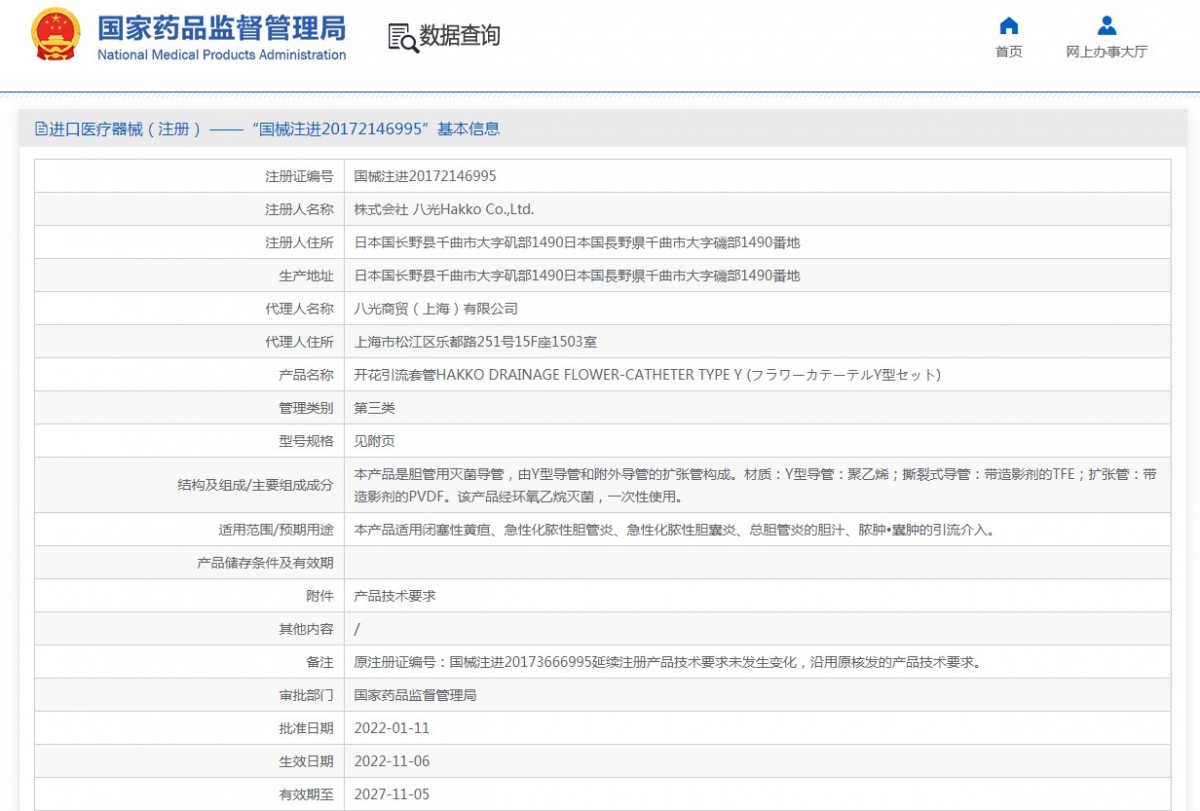Click the national emblem logo
This screenshot has width=1200, height=811.
point(56,37)
